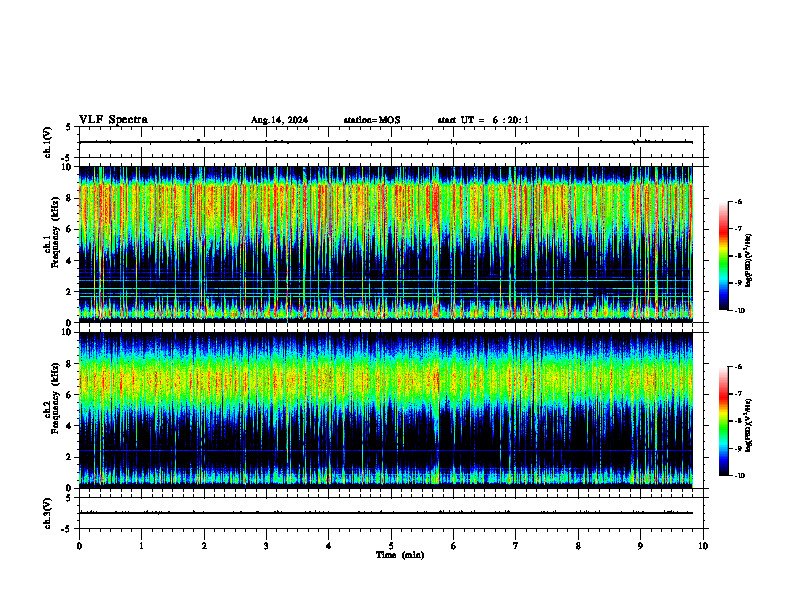Click the "ch.3(V)" waveform axis label
The image size is (792, 612).
click(48, 514)
